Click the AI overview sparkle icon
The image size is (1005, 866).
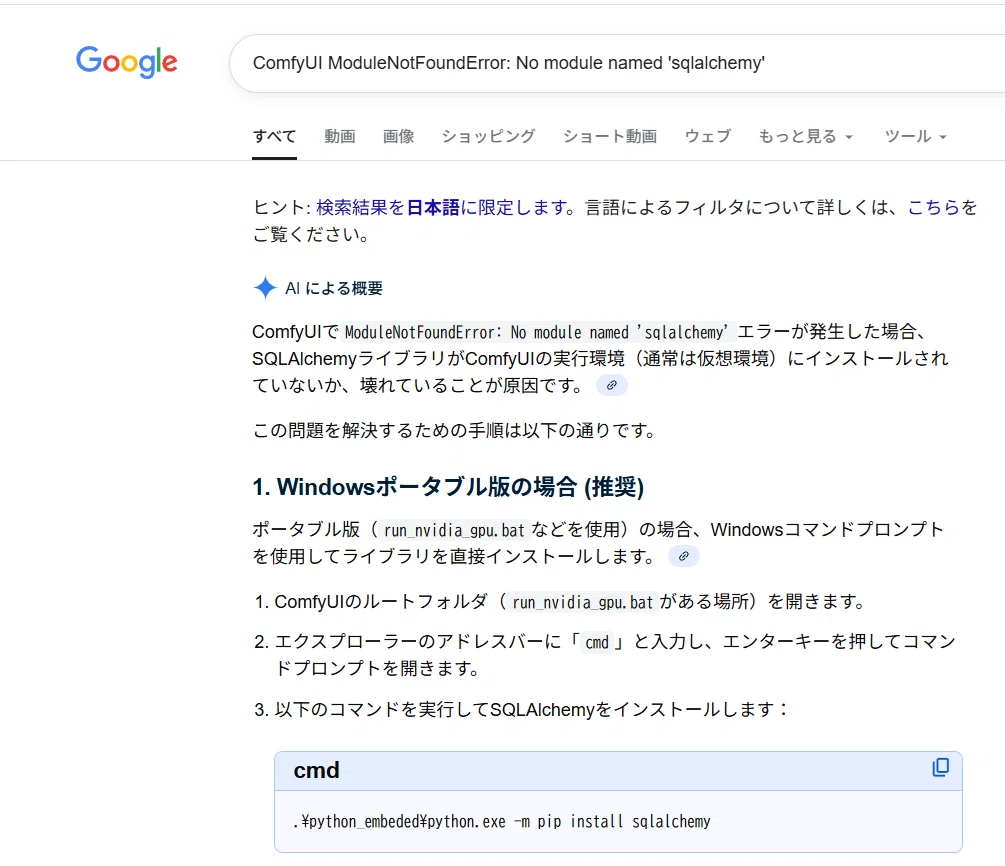(265, 287)
